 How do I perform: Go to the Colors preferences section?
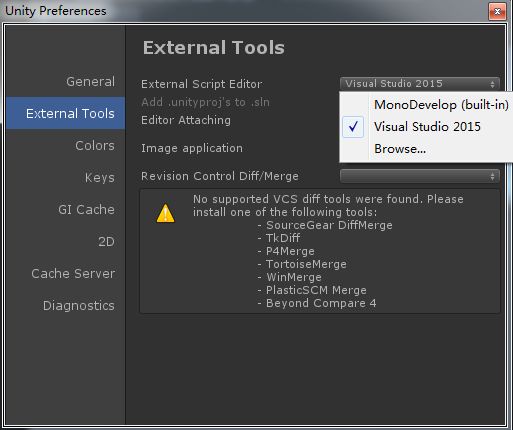(95, 146)
